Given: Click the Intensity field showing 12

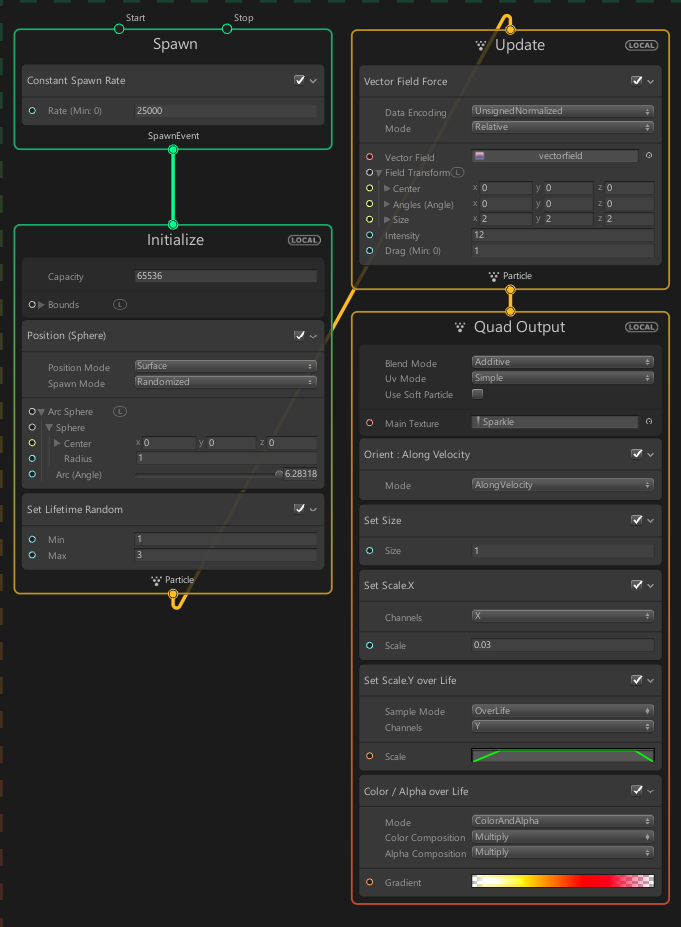Looking at the screenshot, I should coord(563,235).
